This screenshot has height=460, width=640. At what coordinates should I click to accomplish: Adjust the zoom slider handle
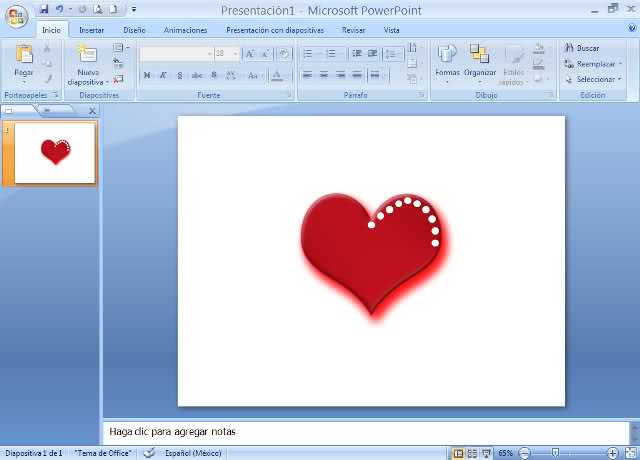555,453
